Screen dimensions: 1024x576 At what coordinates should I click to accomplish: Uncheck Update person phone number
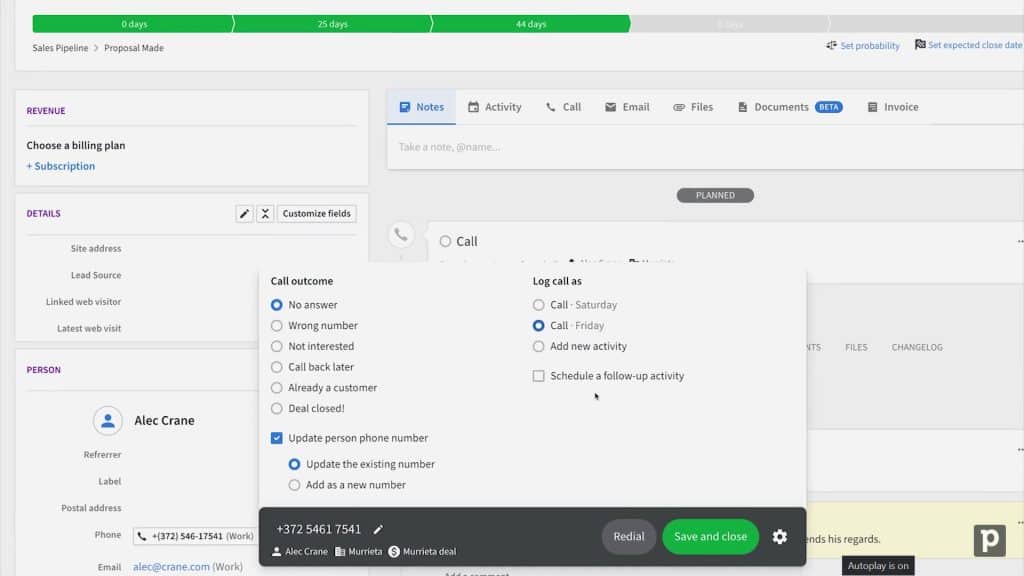pos(277,437)
